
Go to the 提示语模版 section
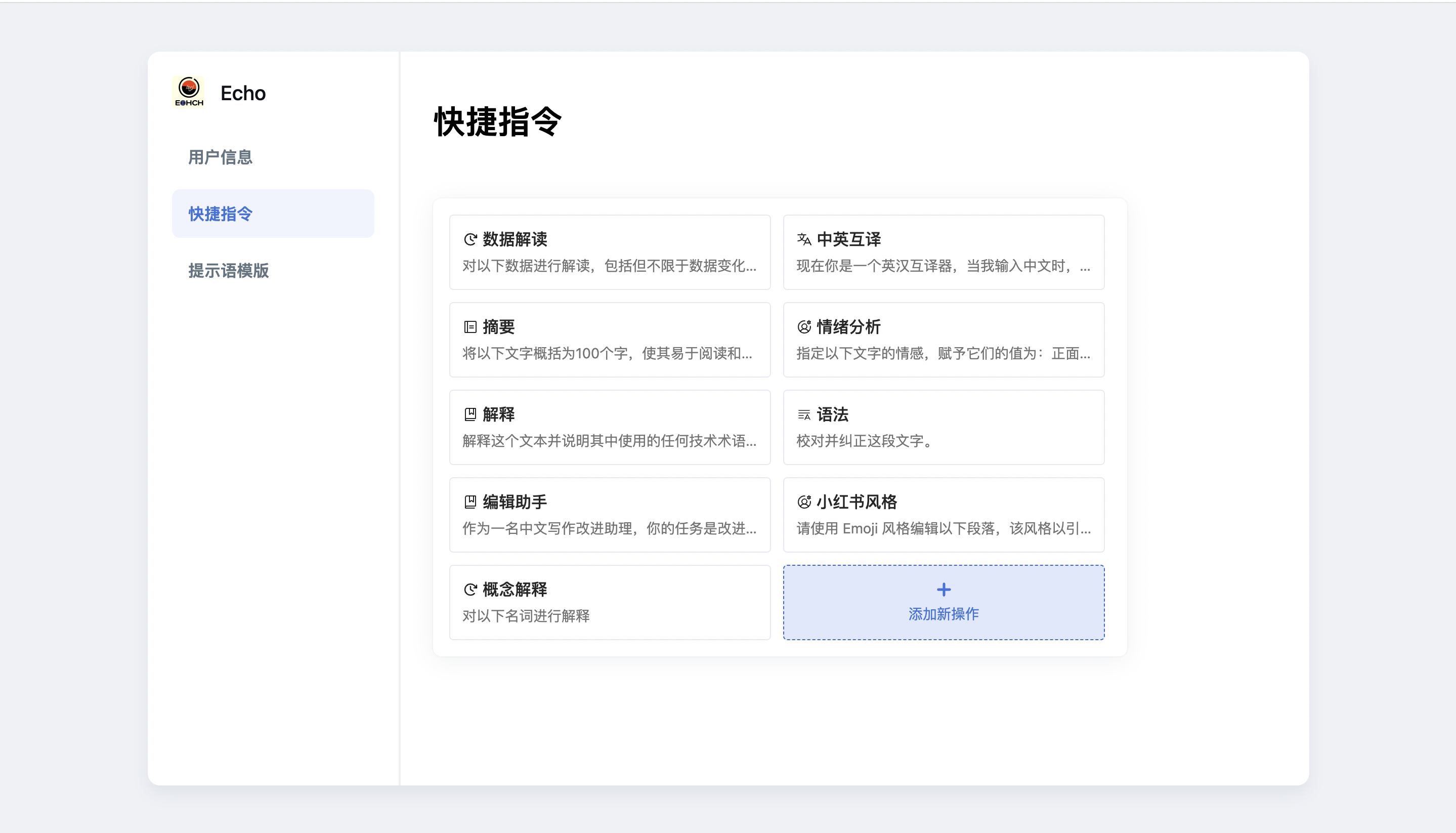point(229,271)
